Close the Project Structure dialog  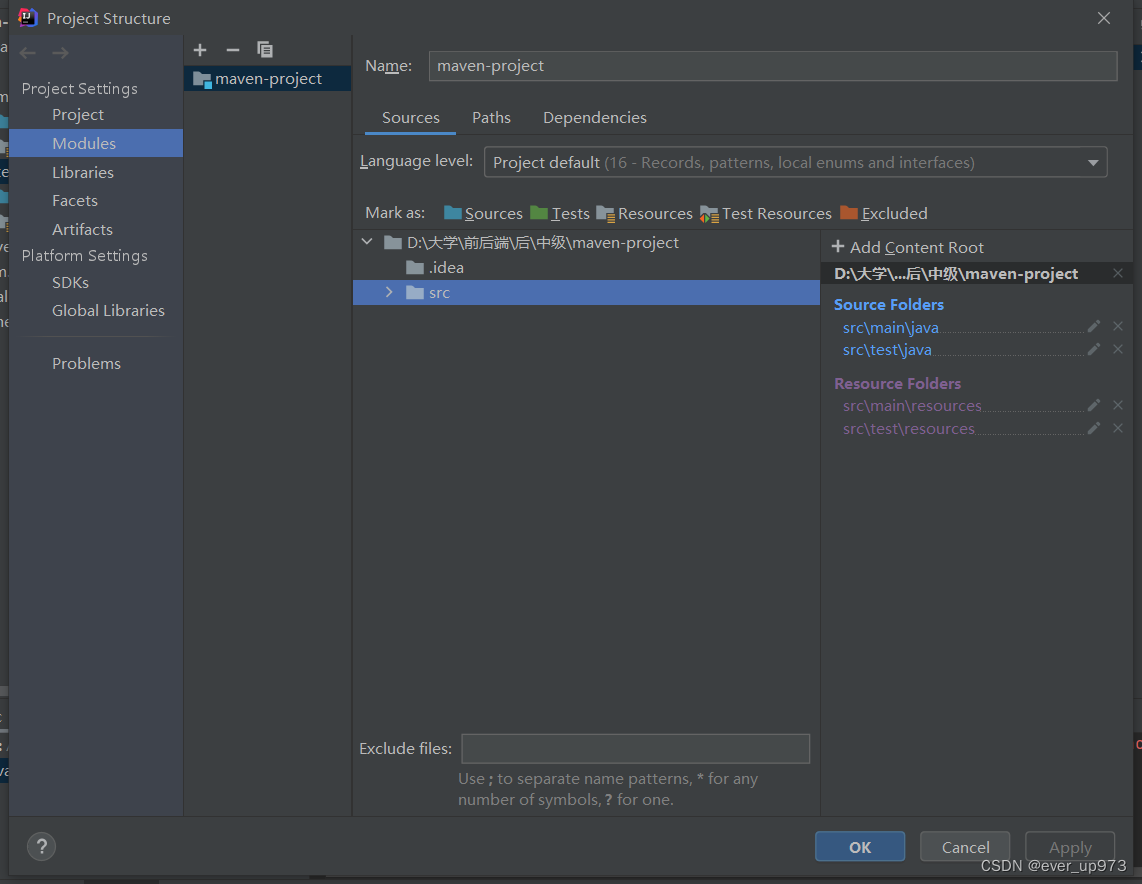pyautogui.click(x=1103, y=18)
